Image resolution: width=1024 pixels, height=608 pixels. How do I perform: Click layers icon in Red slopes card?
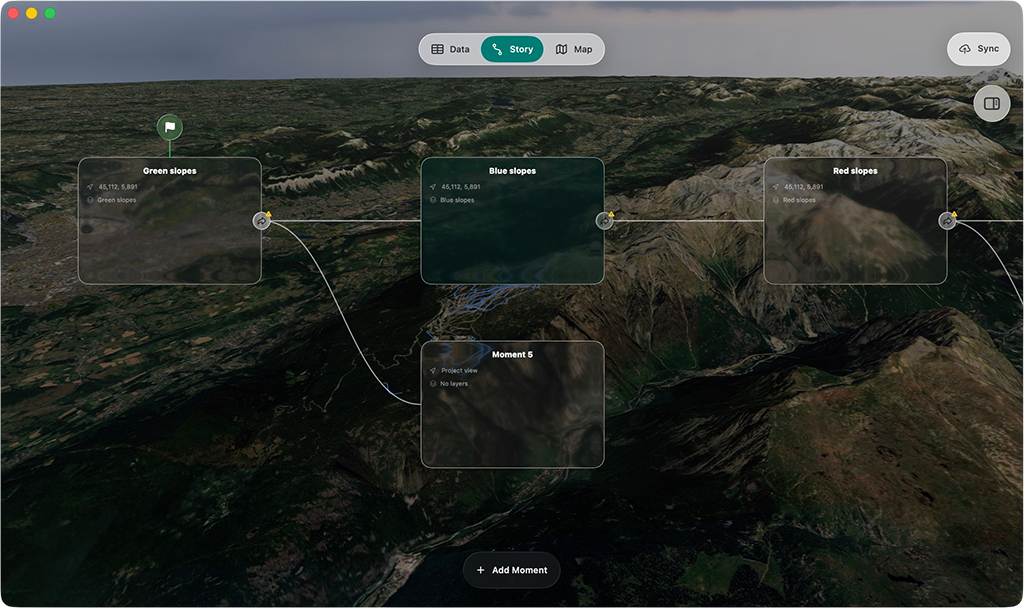[x=775, y=200]
